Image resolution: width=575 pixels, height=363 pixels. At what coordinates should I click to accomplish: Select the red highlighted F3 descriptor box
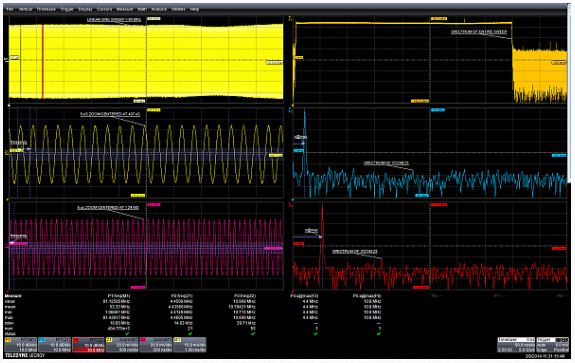88,345
